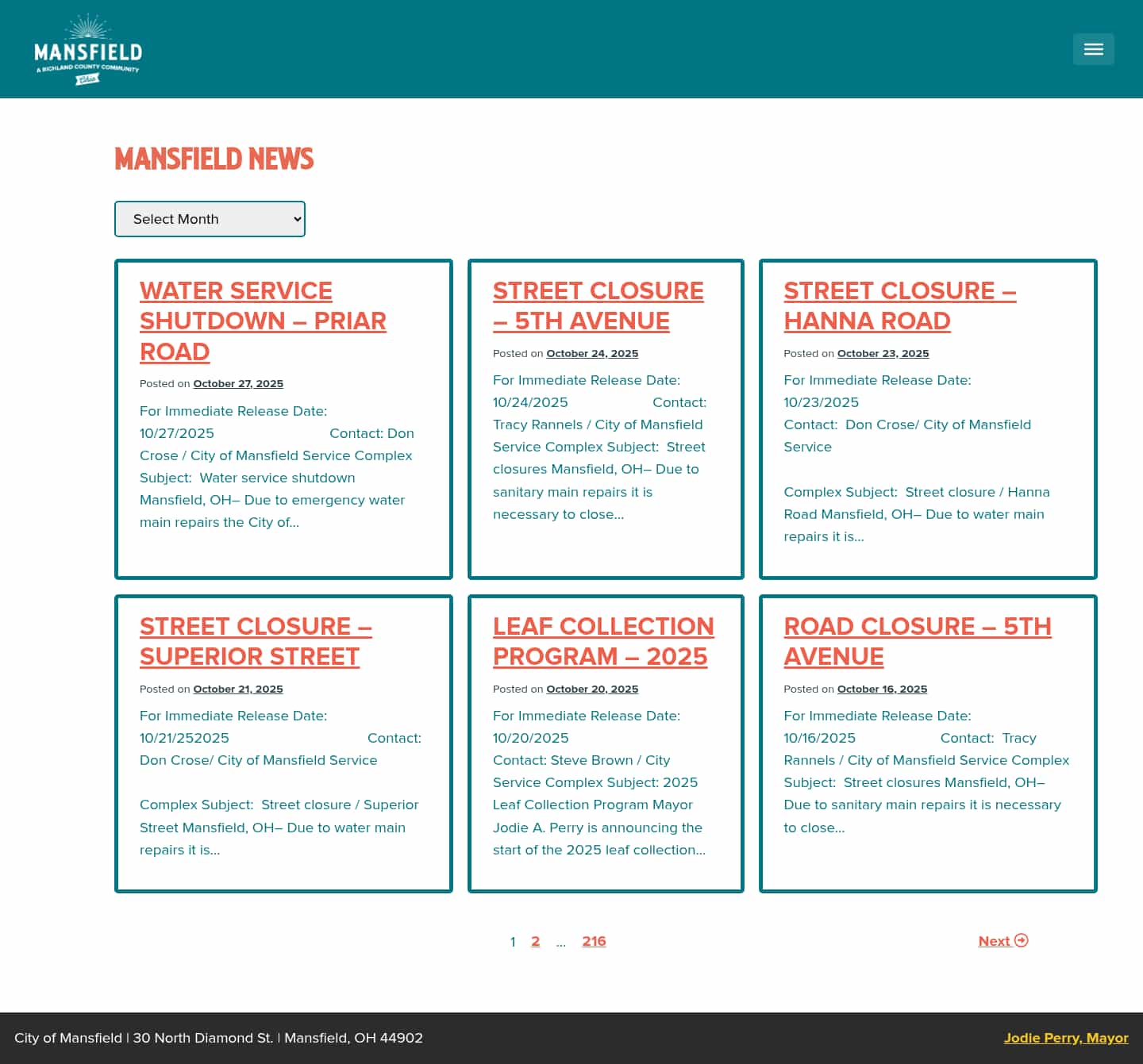The image size is (1143, 1064).
Task: Jump to page 216
Action: [594, 941]
